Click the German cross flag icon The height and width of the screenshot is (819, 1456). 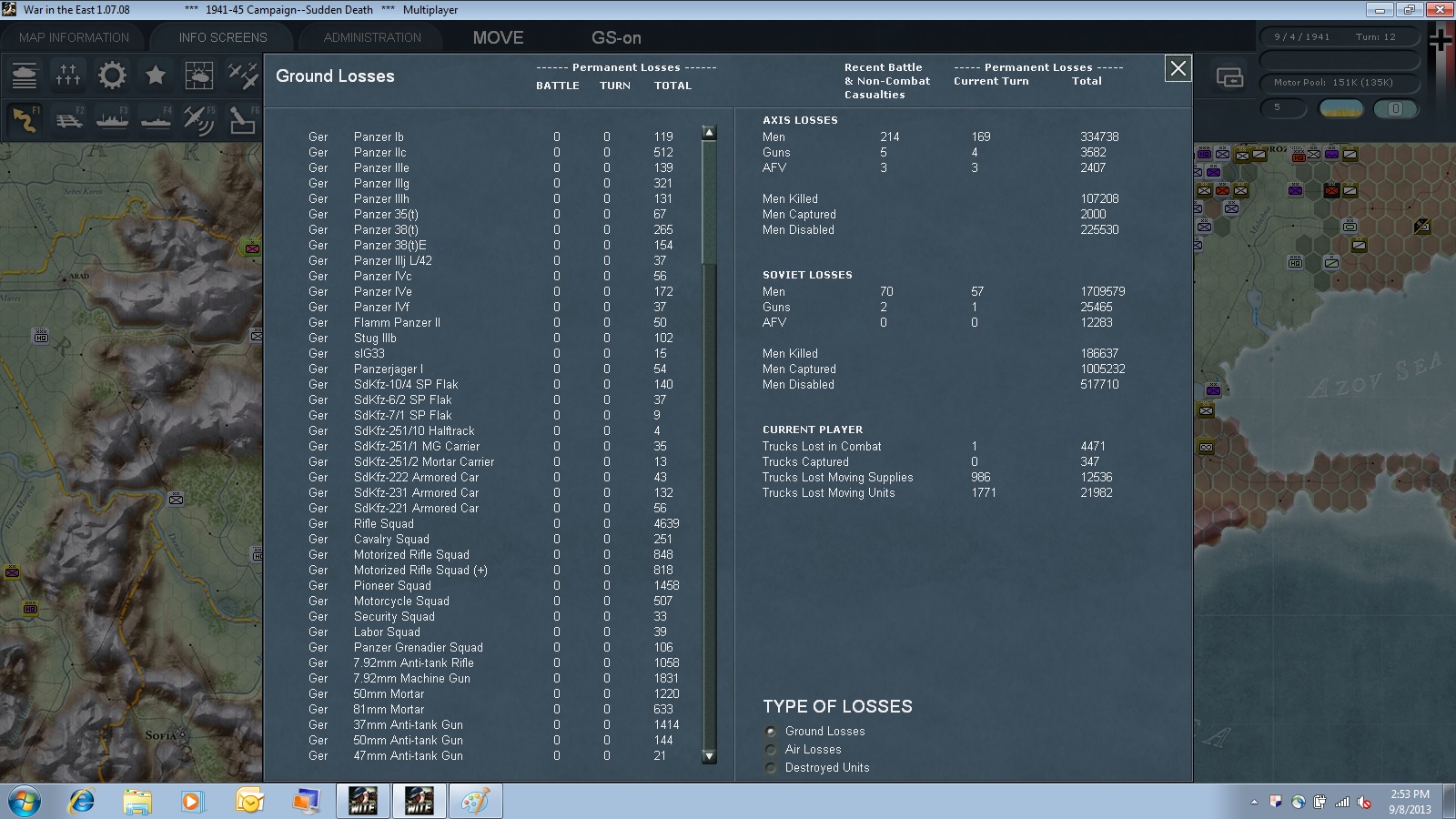(1441, 40)
